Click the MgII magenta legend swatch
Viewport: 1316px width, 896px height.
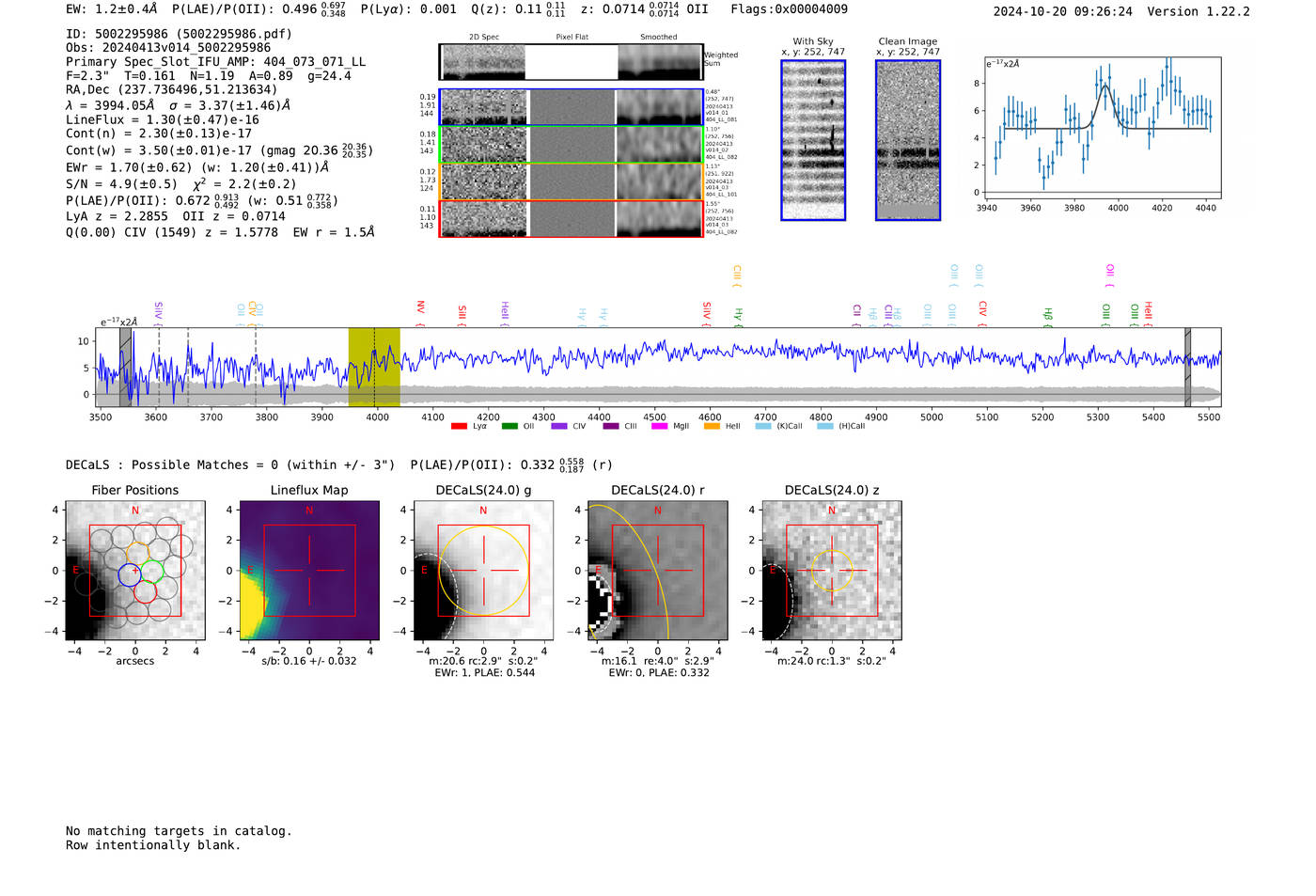660,426
